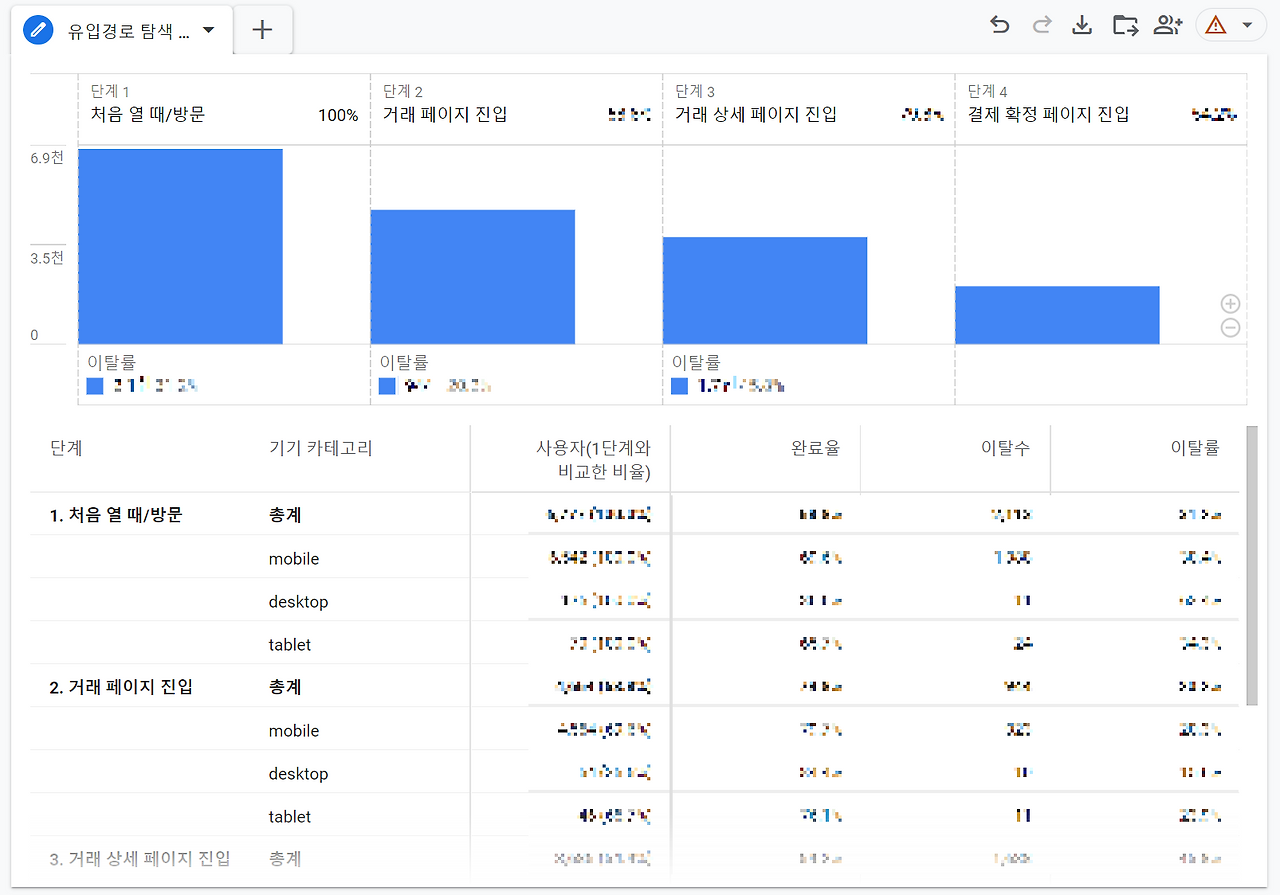Click the pencil edit icon on the tab

point(38,29)
